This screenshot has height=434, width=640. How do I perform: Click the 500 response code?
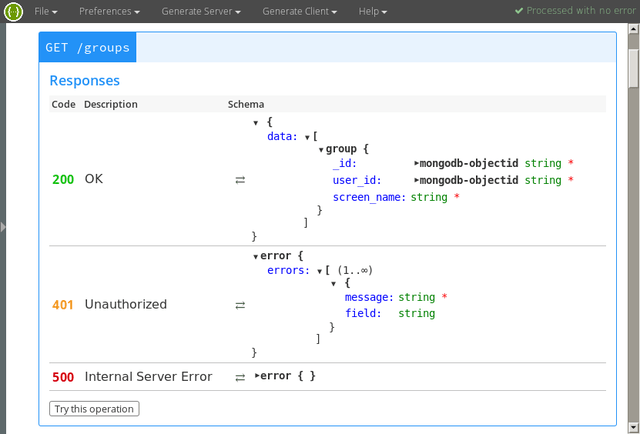(63, 377)
